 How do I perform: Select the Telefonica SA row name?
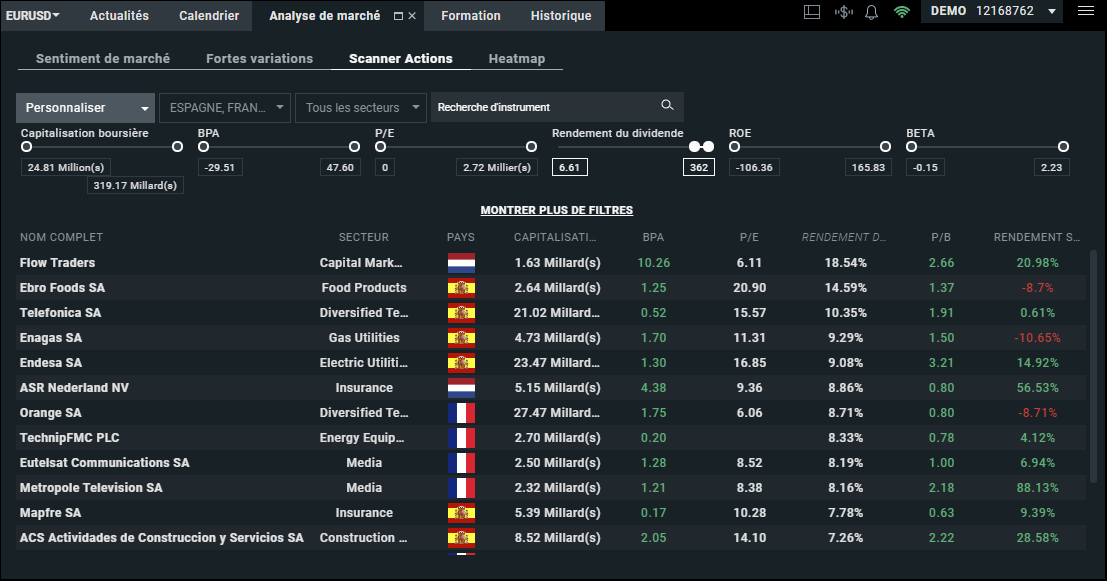coord(60,313)
